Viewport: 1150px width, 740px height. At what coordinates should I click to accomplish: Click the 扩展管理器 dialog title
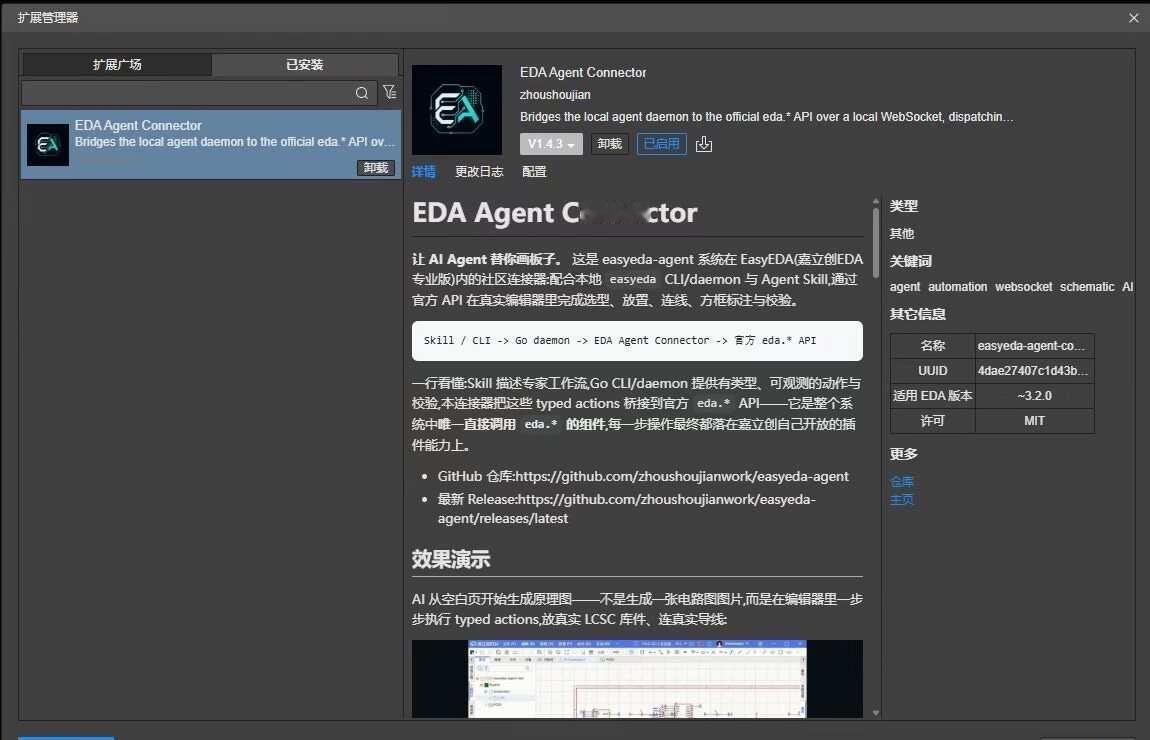48,18
